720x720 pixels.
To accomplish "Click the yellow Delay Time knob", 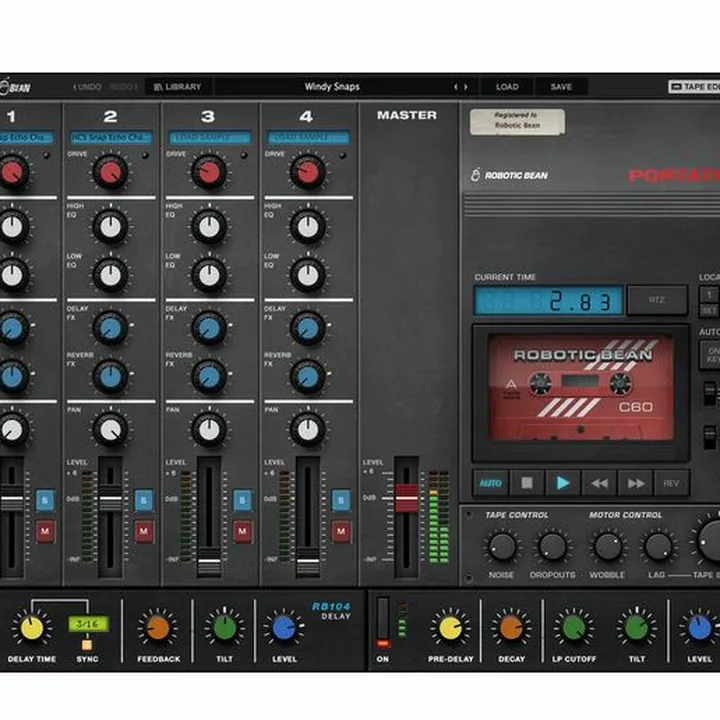I will coord(32,628).
